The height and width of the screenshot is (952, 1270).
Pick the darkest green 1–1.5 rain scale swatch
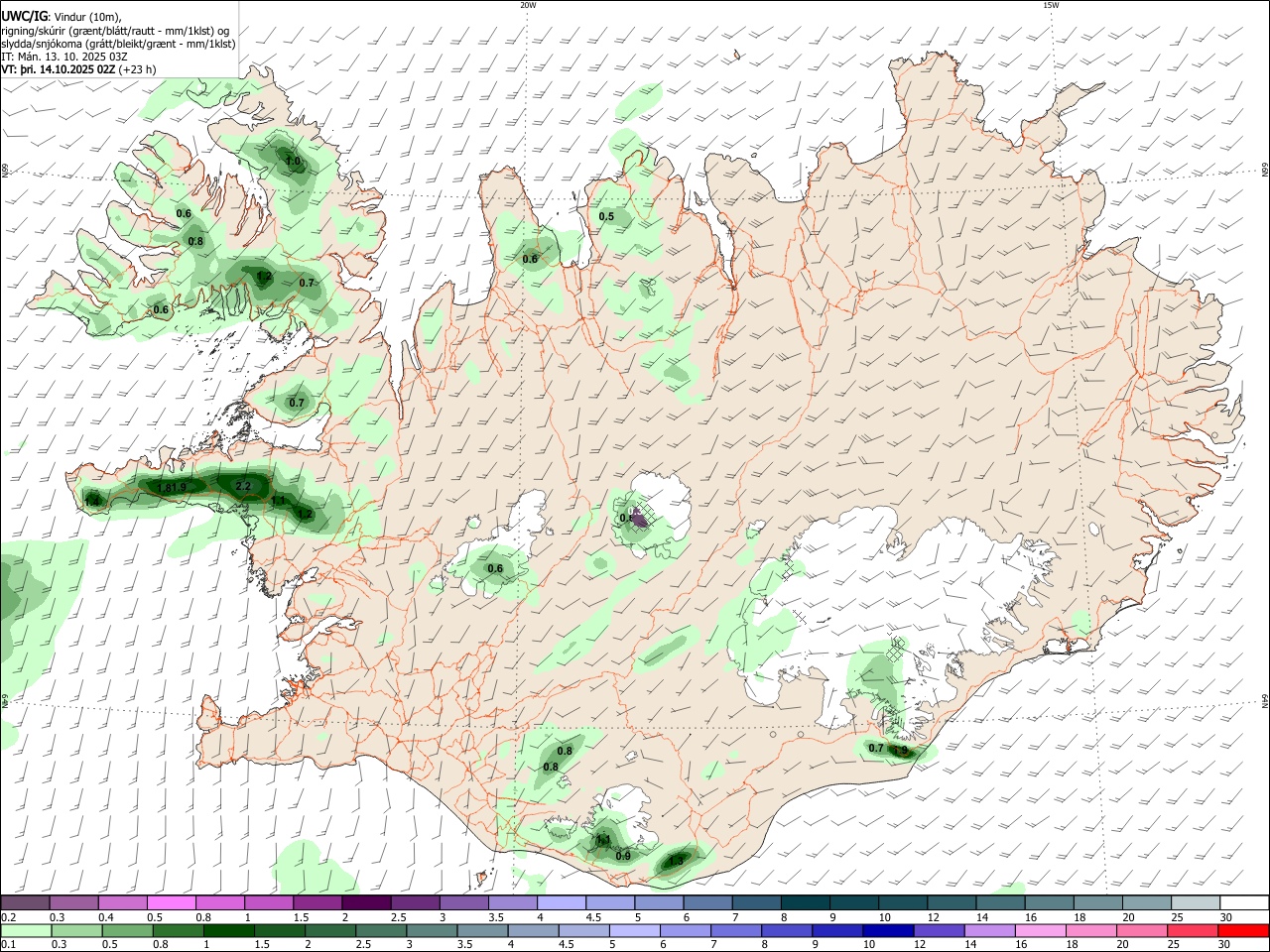point(228,930)
